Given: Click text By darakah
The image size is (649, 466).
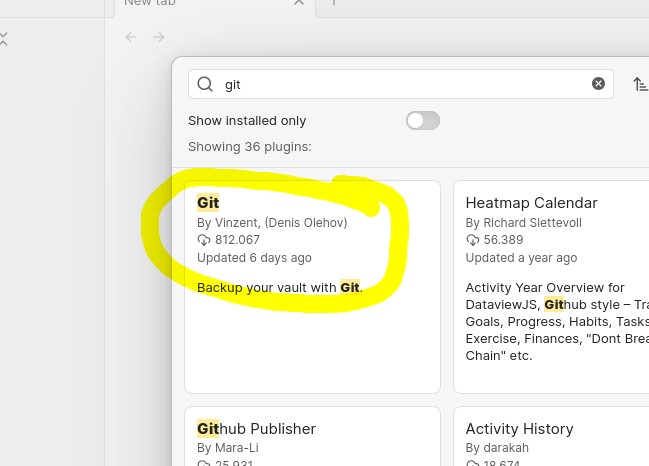Looking at the screenshot, I should coord(497,448).
